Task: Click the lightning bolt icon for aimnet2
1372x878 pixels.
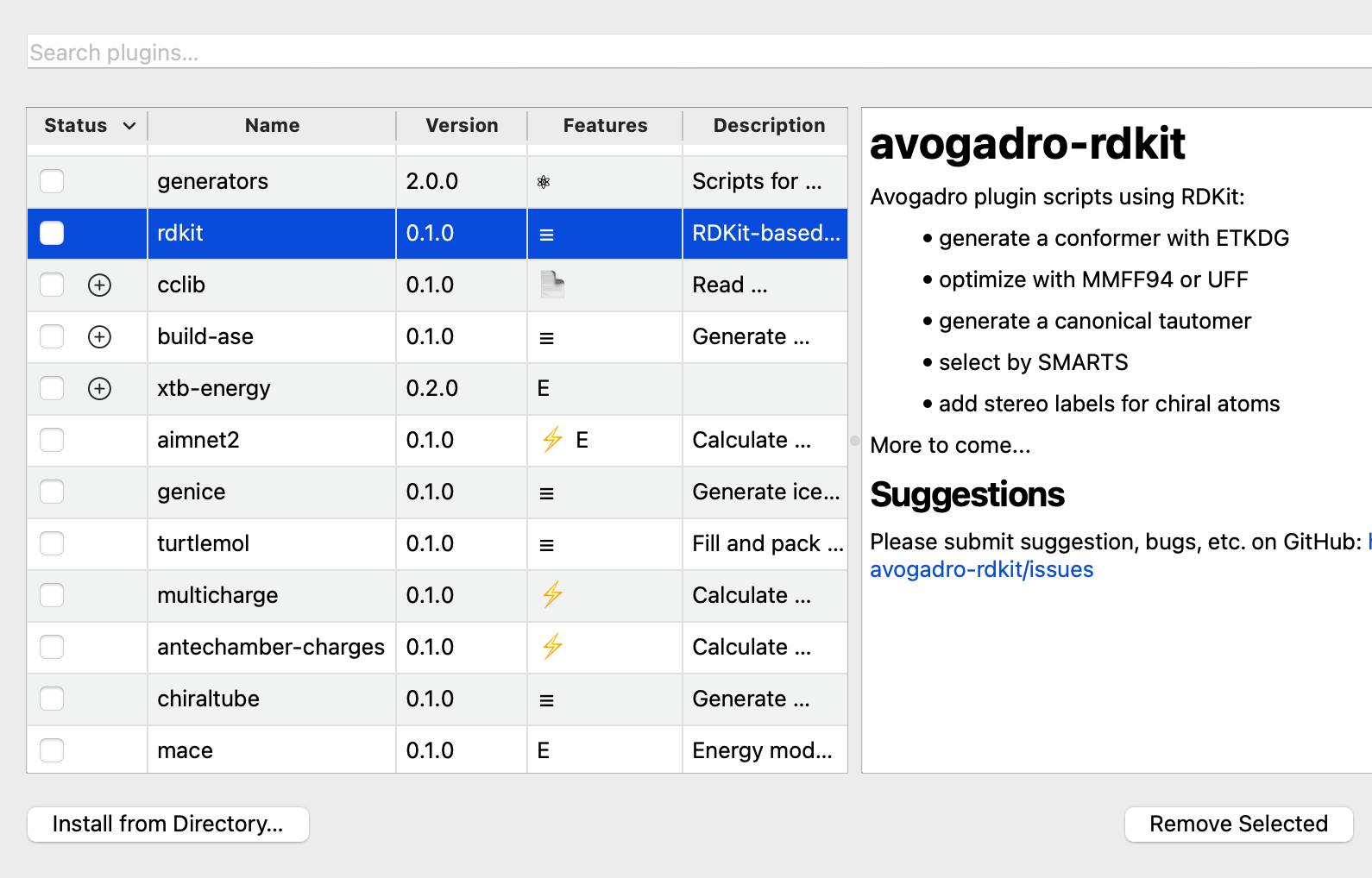Action: (552, 439)
